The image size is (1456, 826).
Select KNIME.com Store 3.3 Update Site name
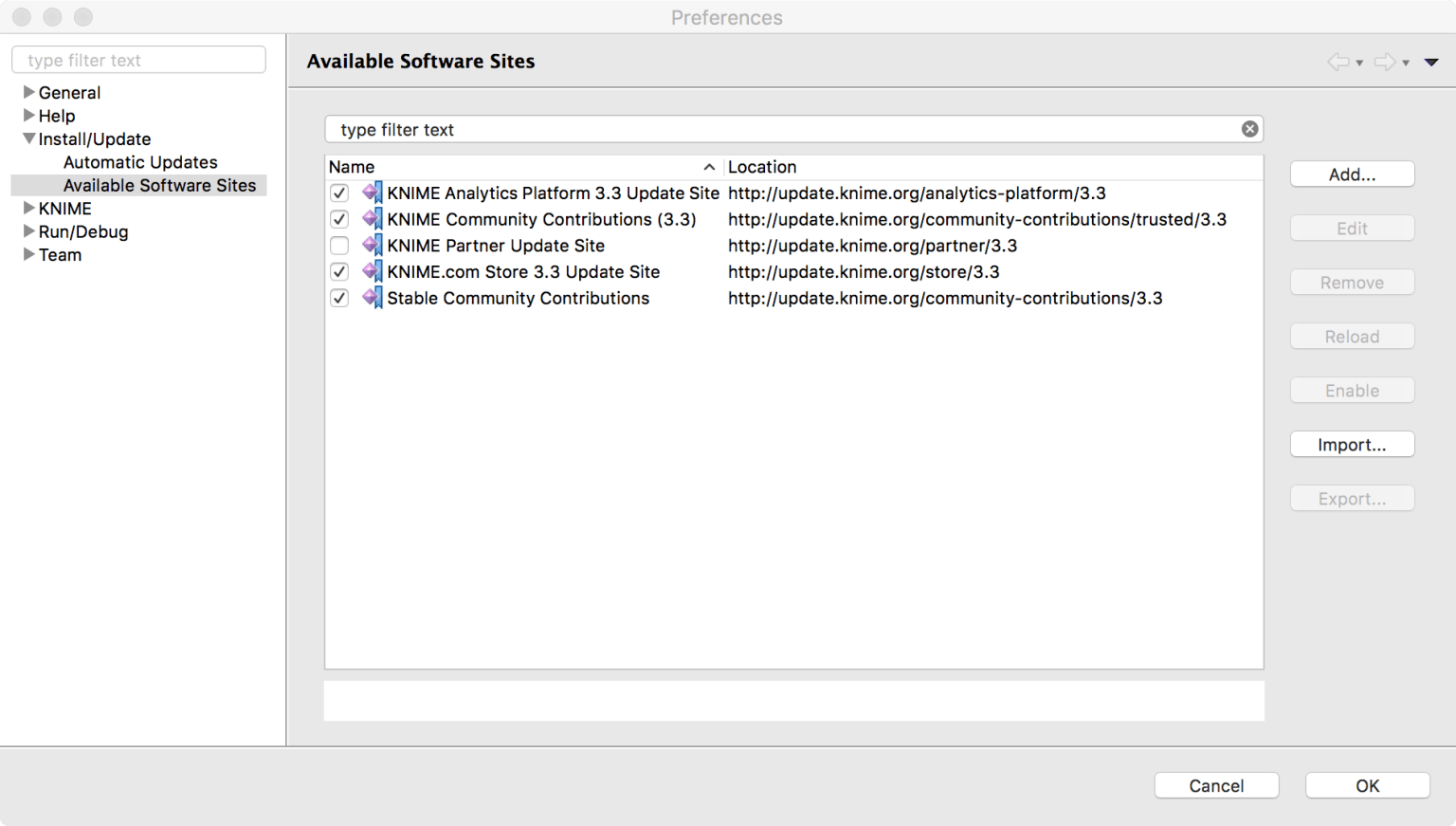[523, 272]
